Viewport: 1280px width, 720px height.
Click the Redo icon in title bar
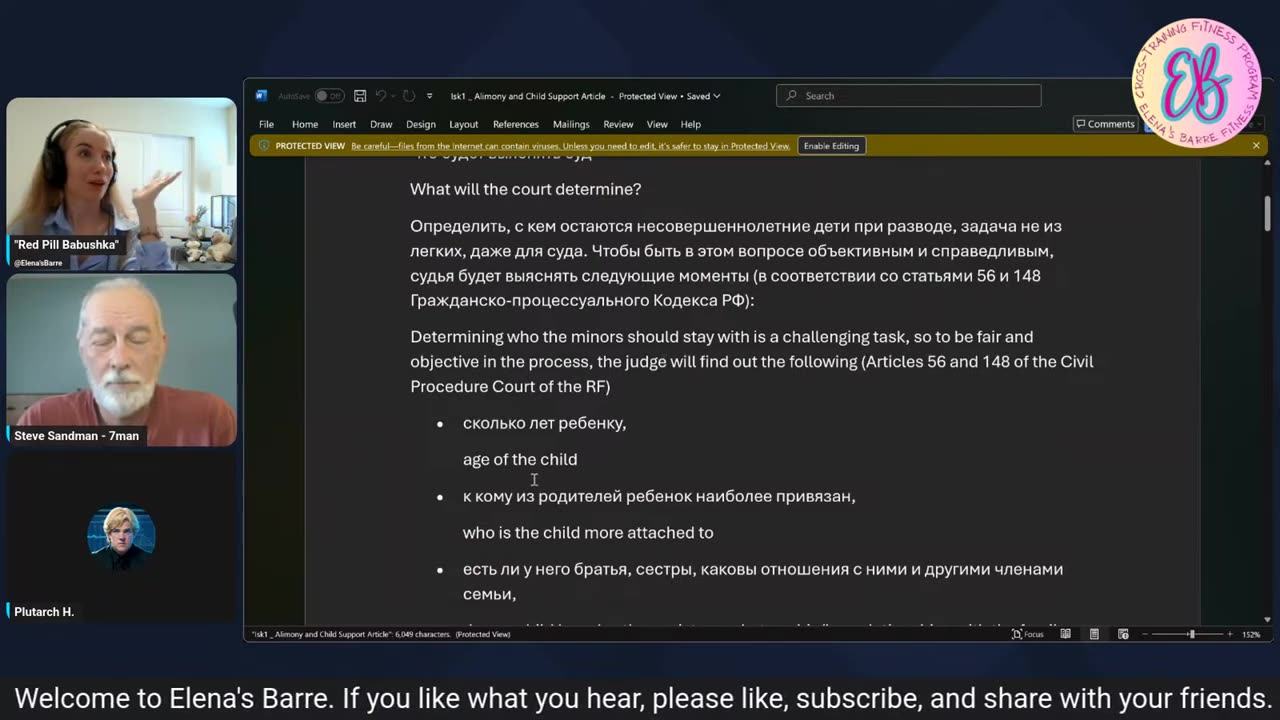point(409,96)
